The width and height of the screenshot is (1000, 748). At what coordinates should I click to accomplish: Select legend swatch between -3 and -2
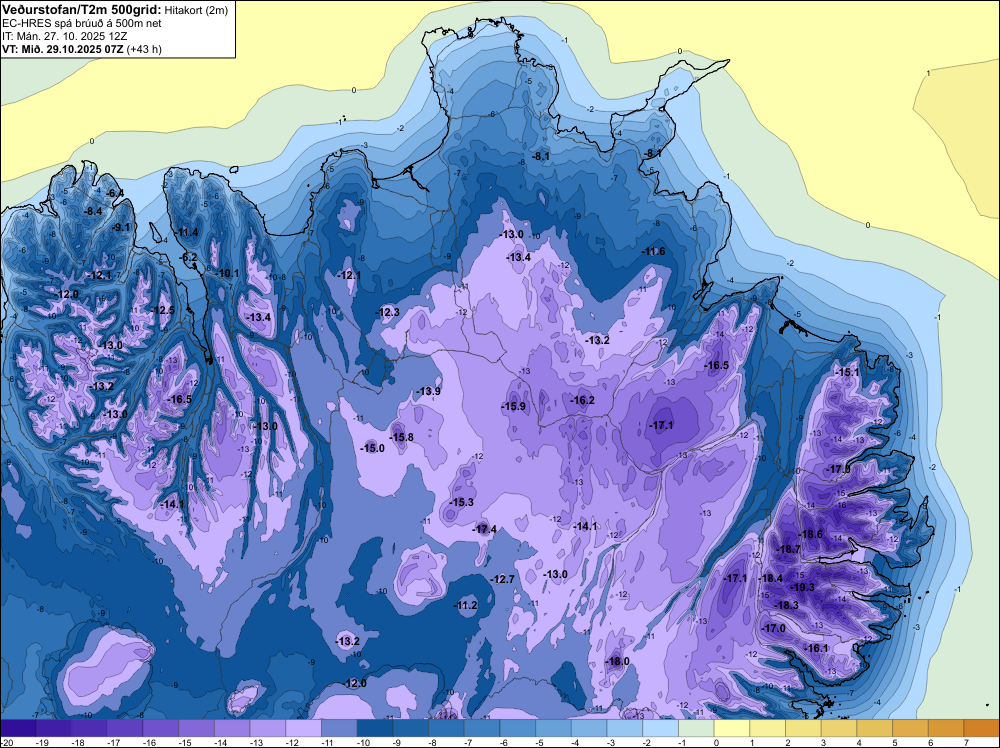[x=625, y=728]
